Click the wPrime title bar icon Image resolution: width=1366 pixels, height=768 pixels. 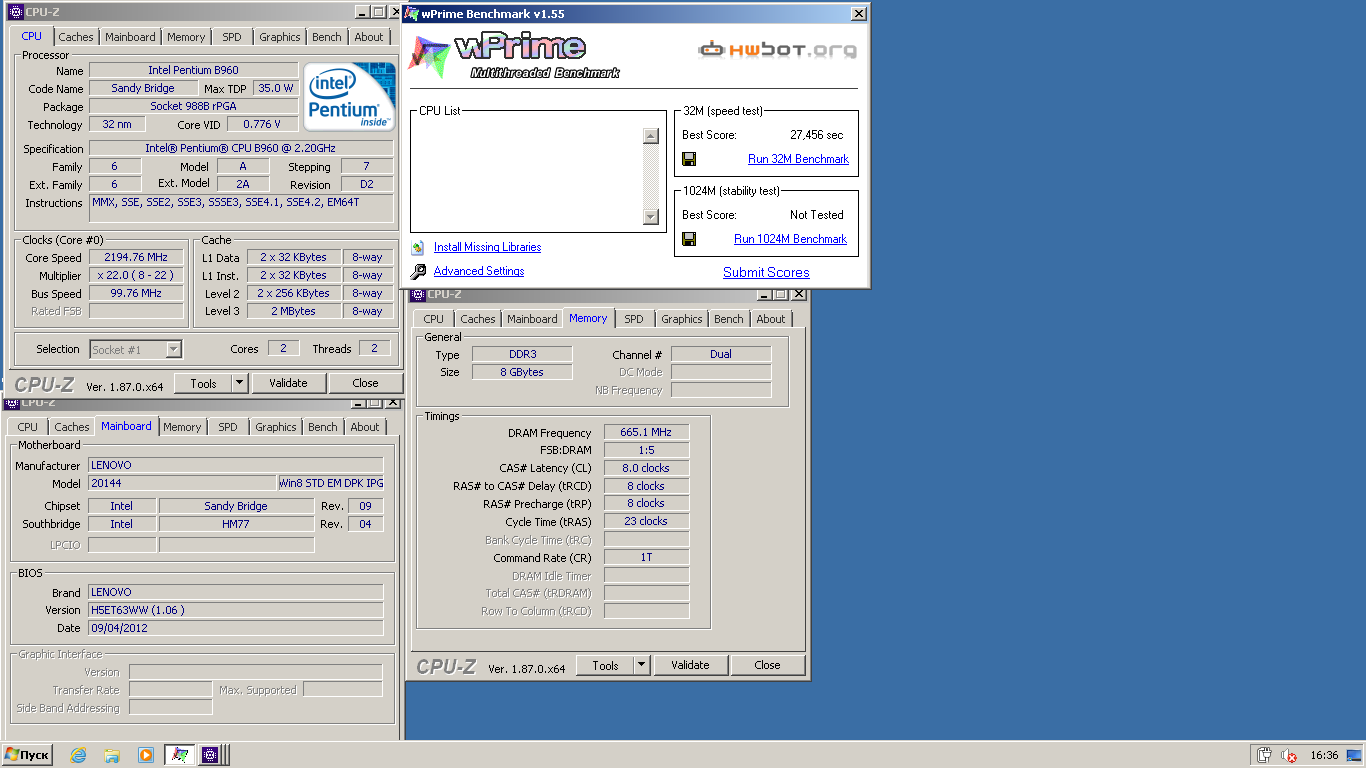[x=410, y=14]
